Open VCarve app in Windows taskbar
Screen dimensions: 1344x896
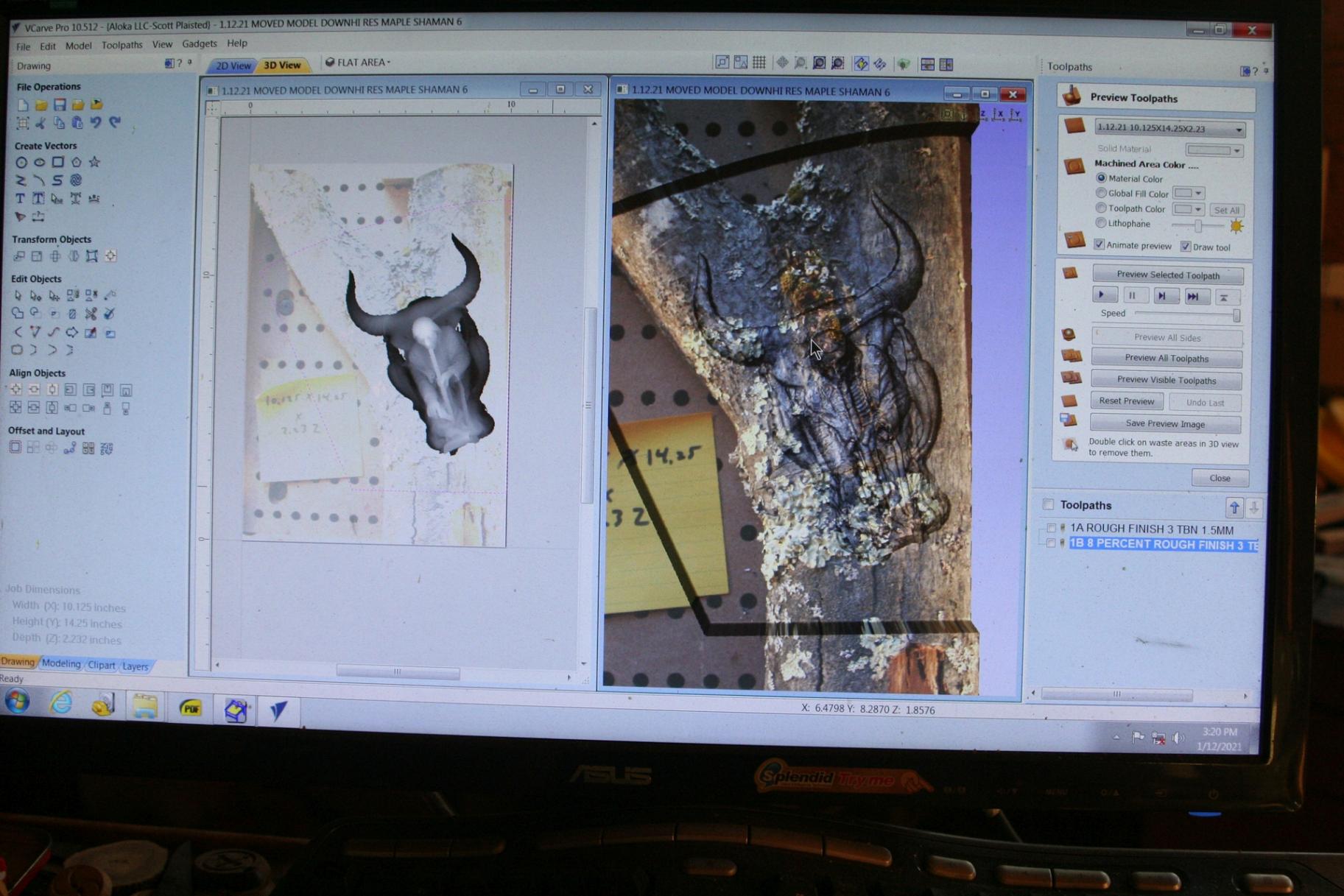click(x=278, y=710)
